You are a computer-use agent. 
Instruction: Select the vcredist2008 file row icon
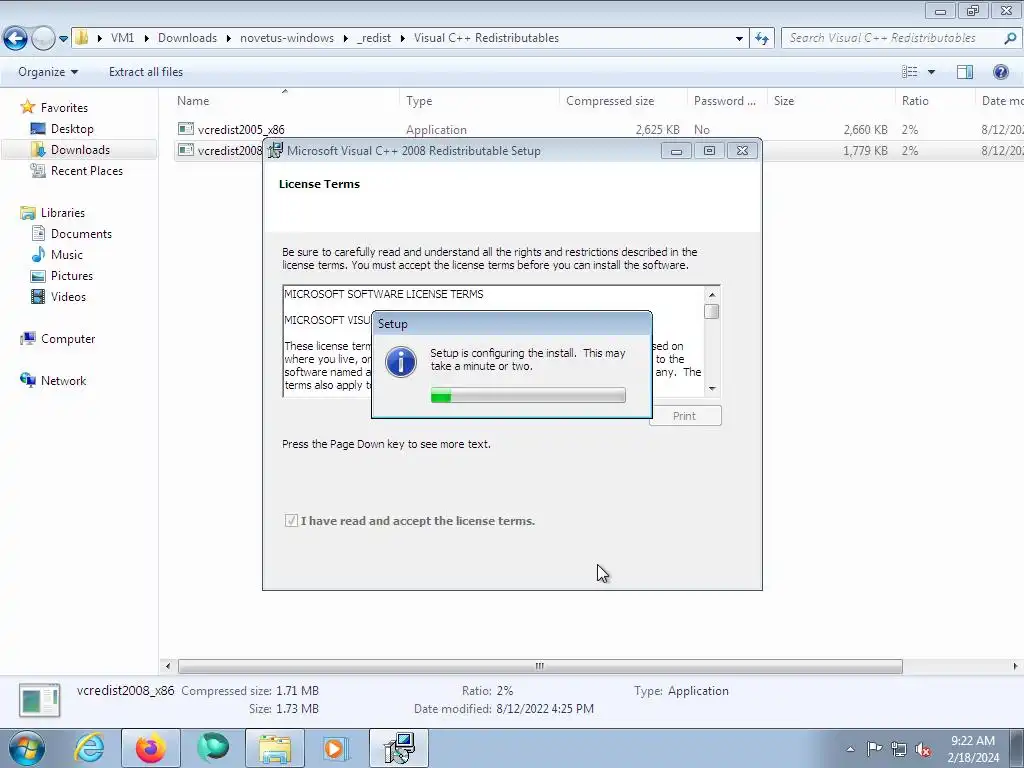186,150
